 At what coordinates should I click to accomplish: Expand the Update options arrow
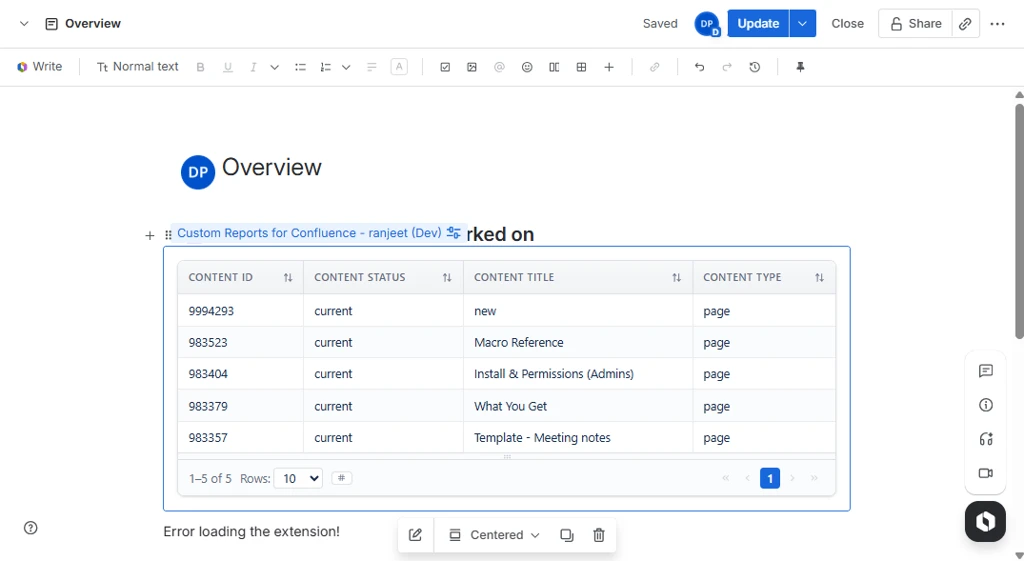(803, 24)
